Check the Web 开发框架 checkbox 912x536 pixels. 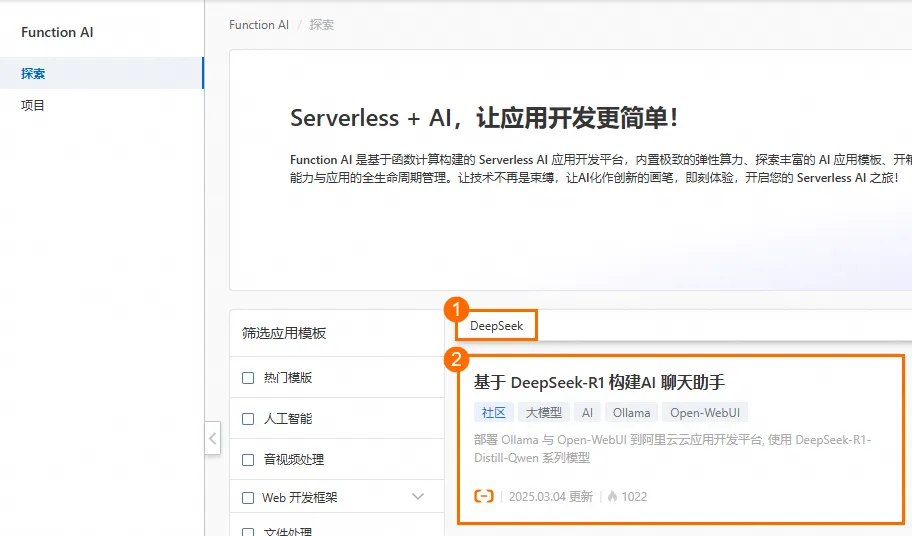tap(248, 498)
